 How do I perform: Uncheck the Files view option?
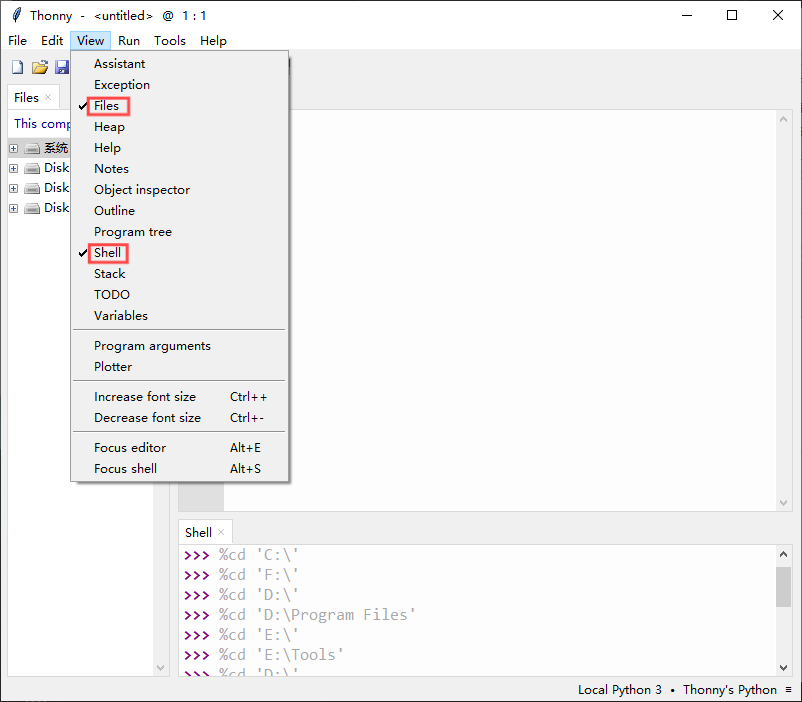click(x=106, y=106)
